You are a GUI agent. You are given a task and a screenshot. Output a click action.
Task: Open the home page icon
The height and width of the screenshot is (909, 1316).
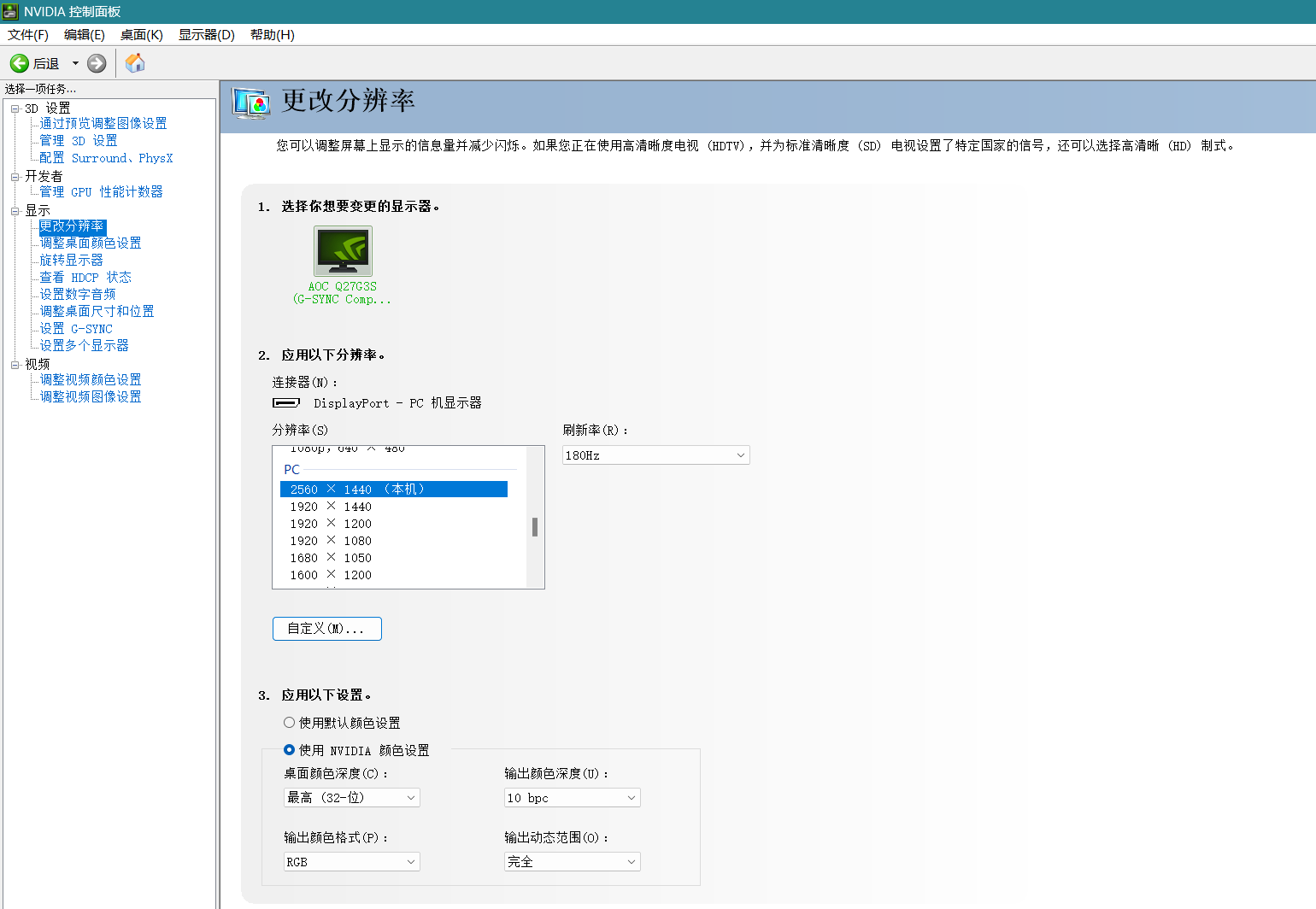point(135,63)
